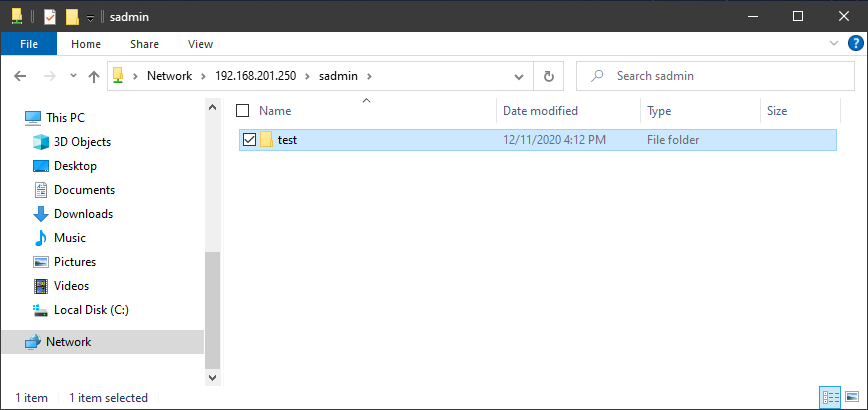Toggle the select all checkbox in the header
Screen dimensions: 868x410
[242, 111]
